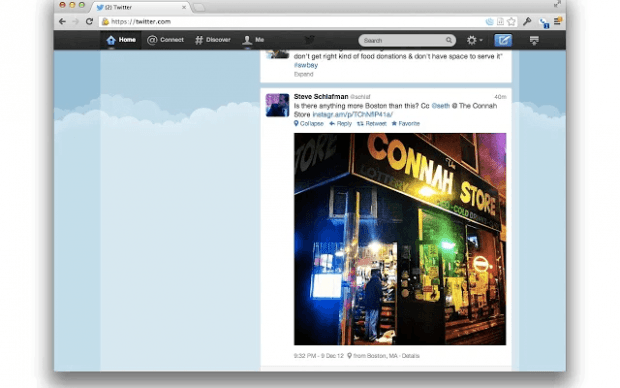Click the @seth mention link
This screenshot has height=388, width=620.
[x=440, y=106]
